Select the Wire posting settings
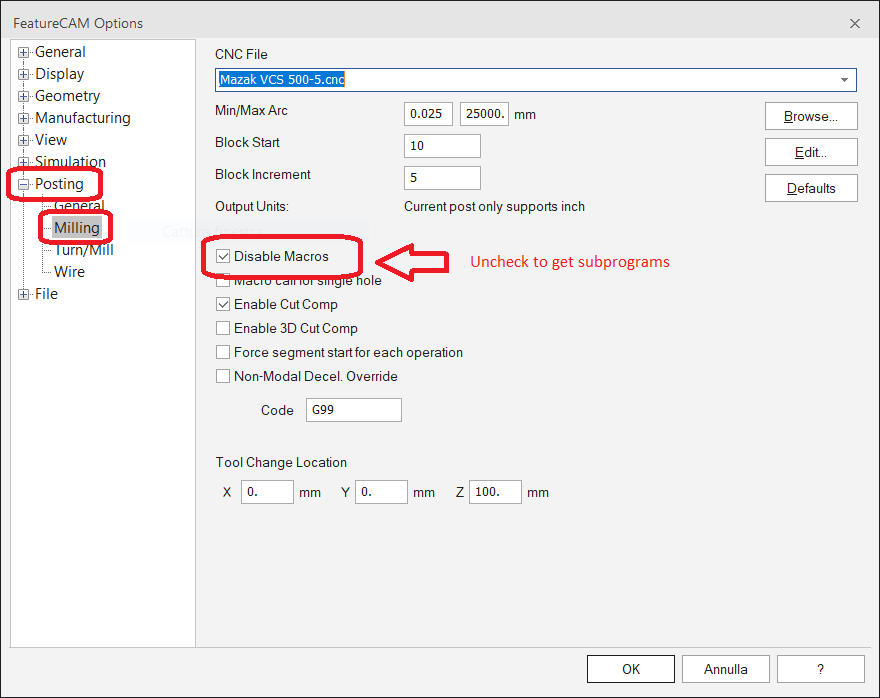The image size is (880, 698). (68, 271)
